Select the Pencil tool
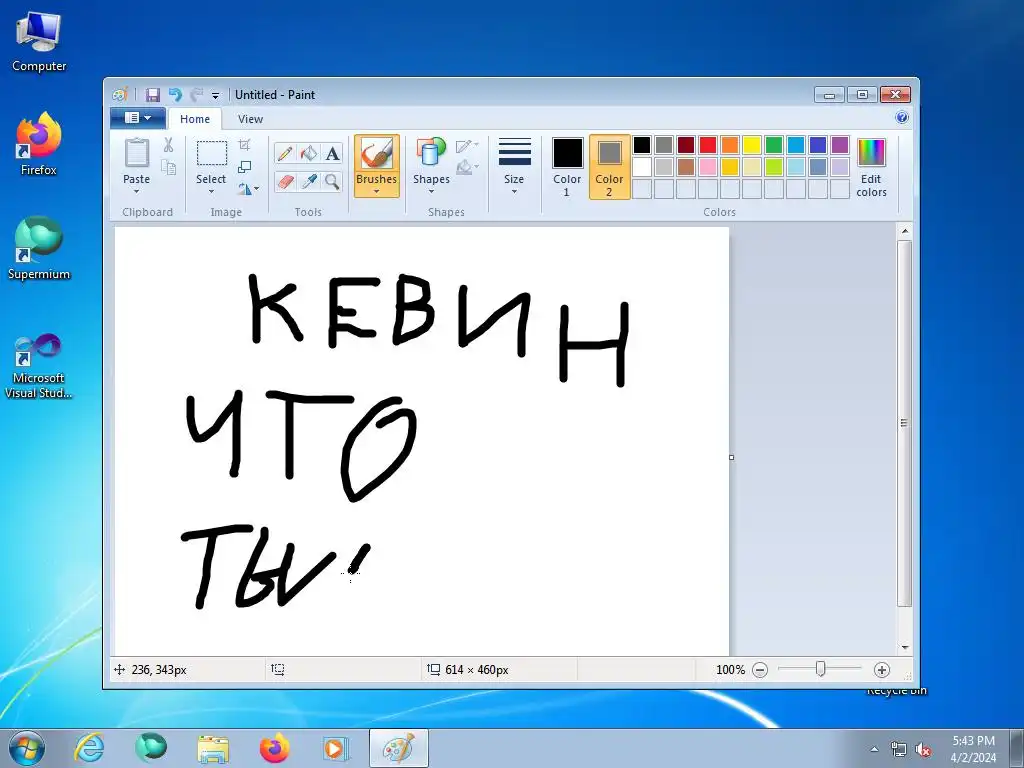Screen dimensions: 1024x768 click(285, 153)
